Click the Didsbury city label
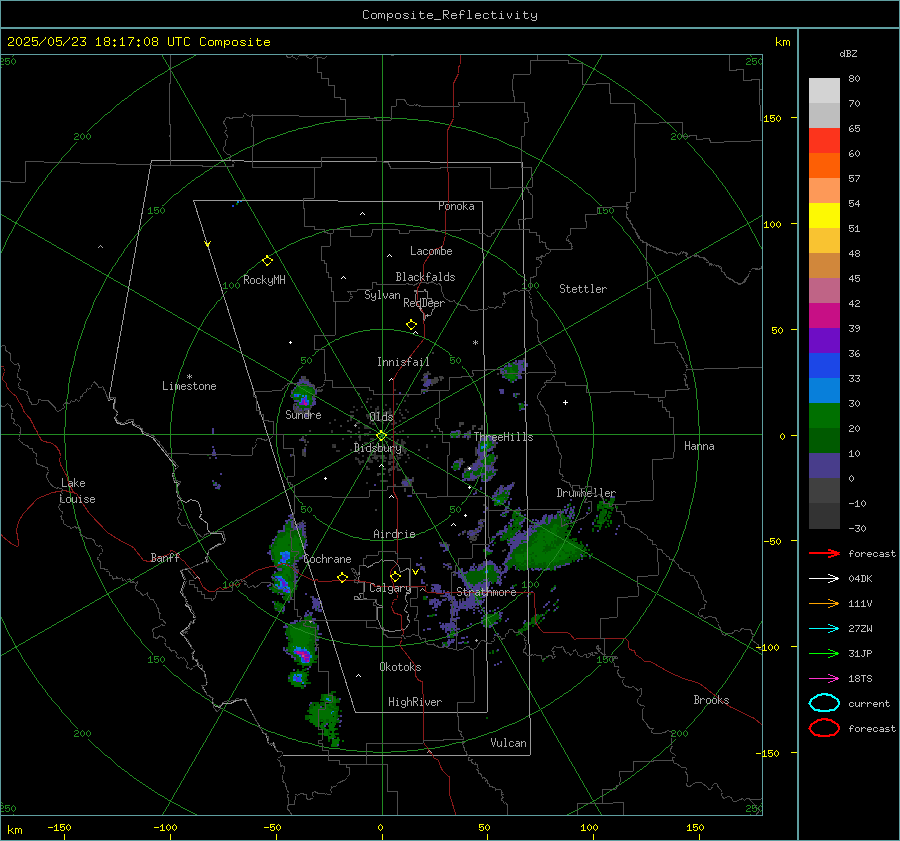 (377, 448)
